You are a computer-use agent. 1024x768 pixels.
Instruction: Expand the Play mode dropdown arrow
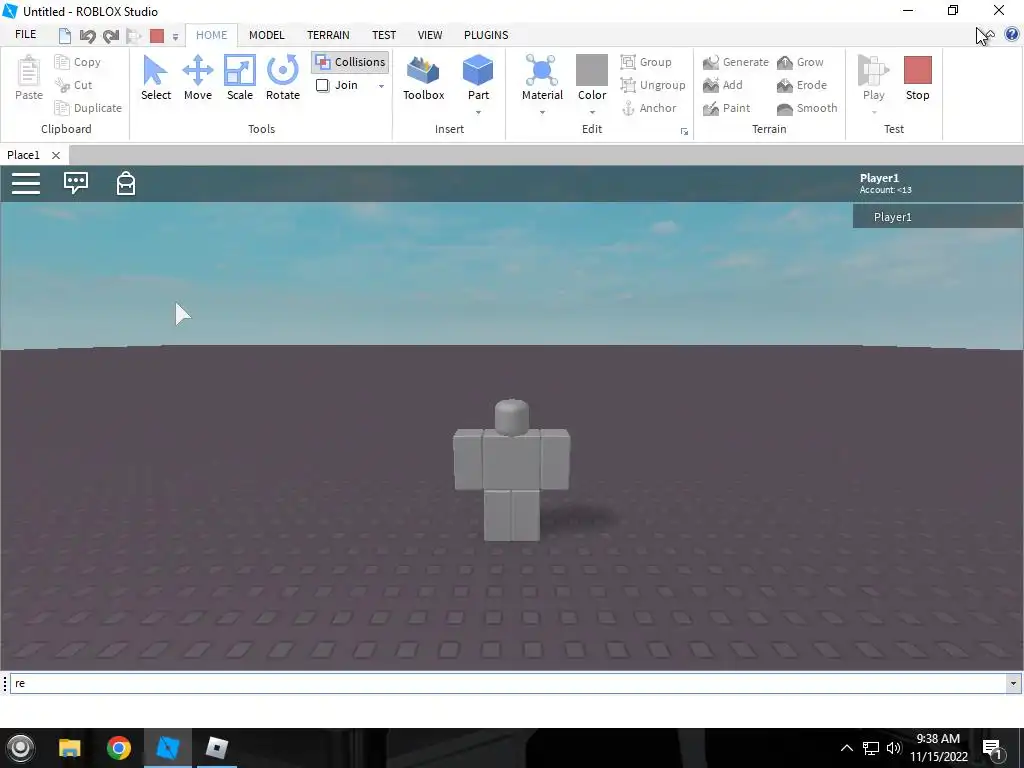coord(874,112)
